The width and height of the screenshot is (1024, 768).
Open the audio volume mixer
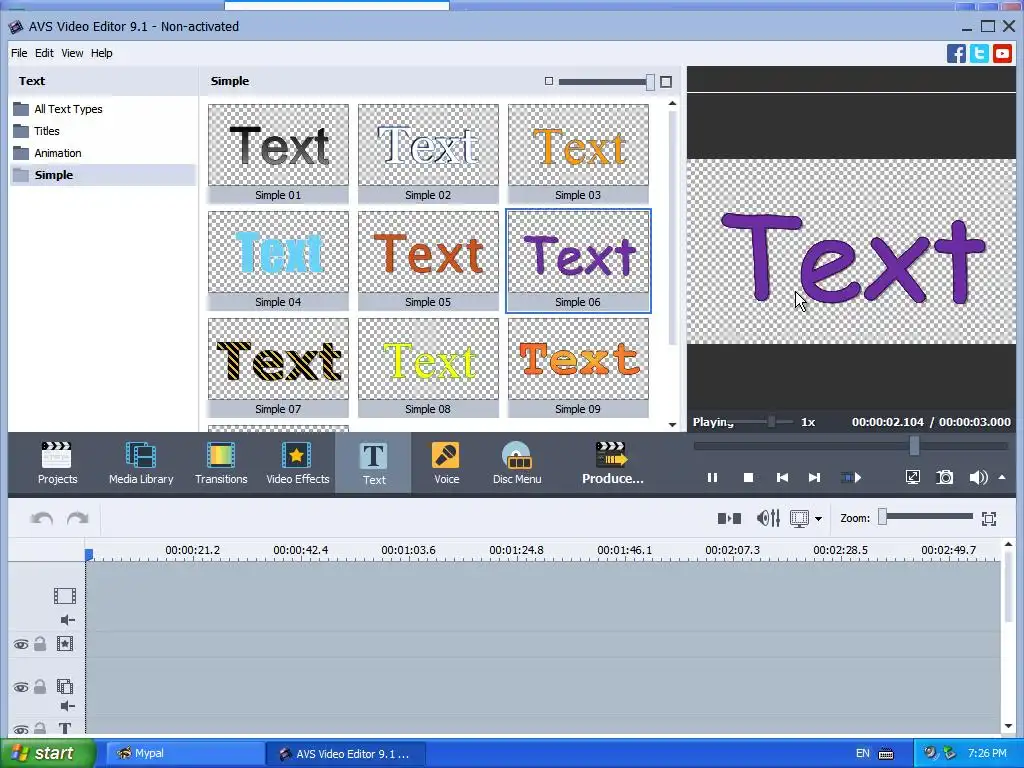[x=768, y=519]
